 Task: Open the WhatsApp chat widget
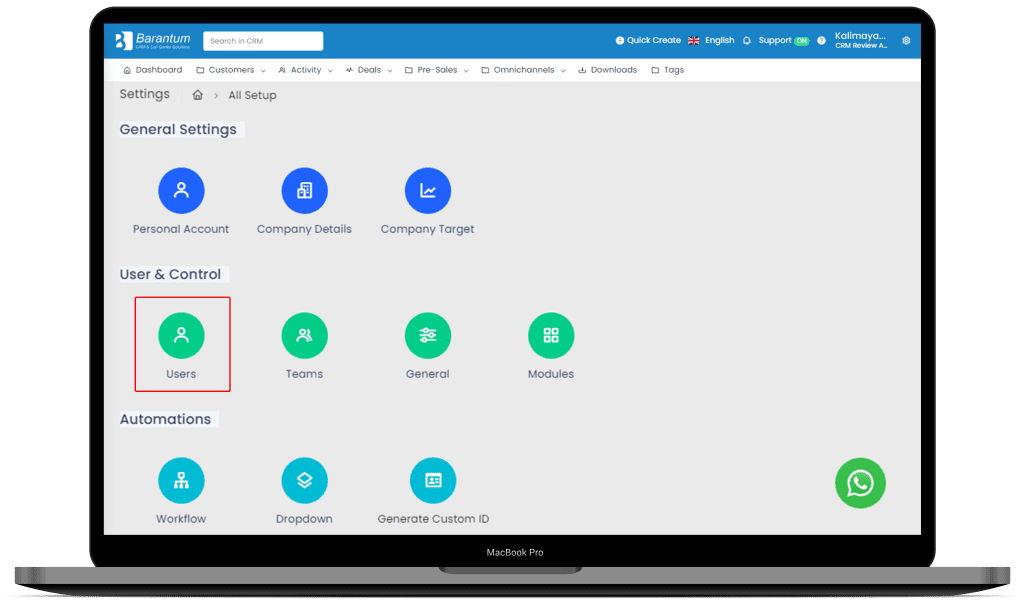pos(860,483)
